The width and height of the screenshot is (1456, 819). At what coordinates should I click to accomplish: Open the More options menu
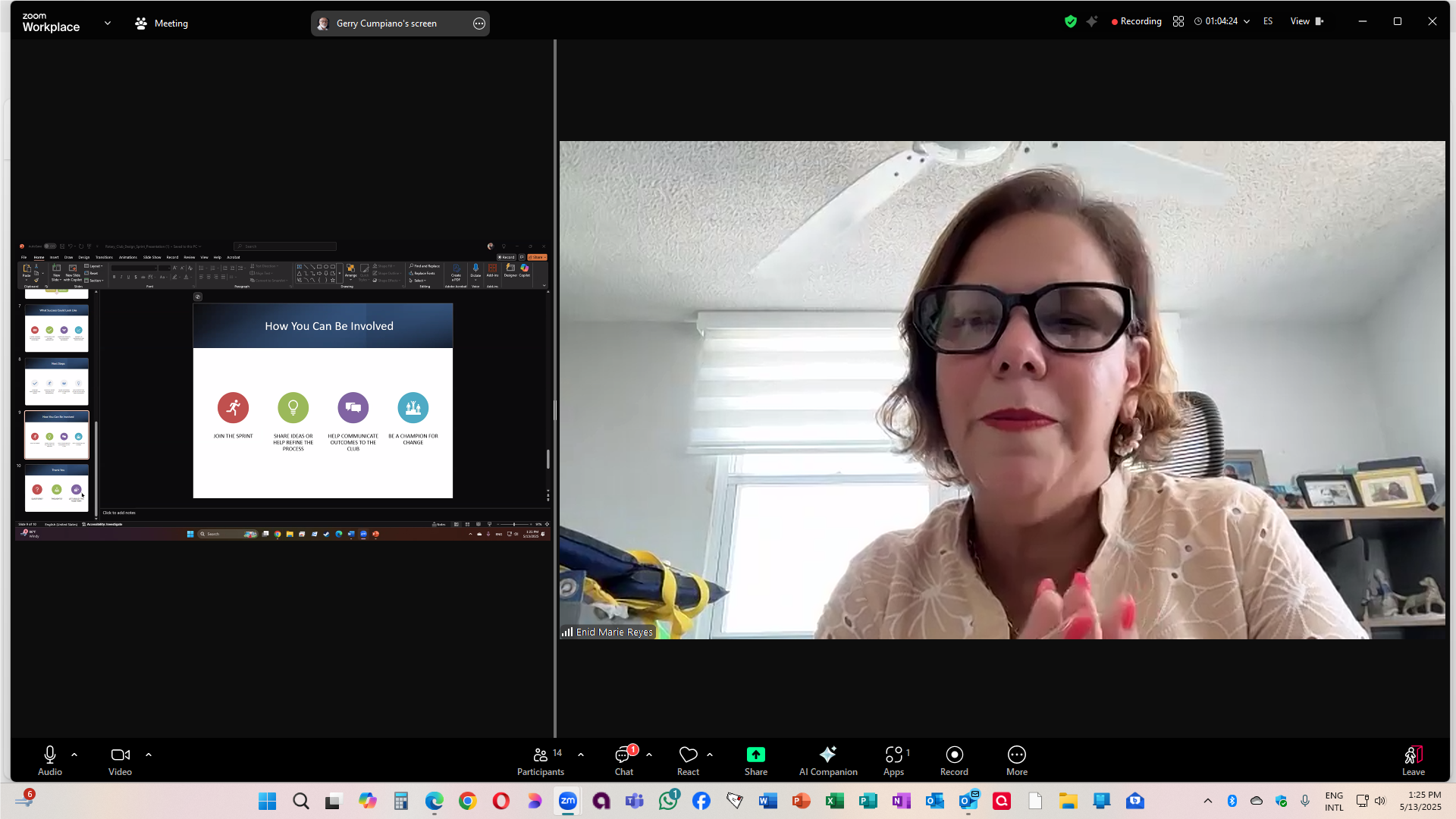(1016, 755)
